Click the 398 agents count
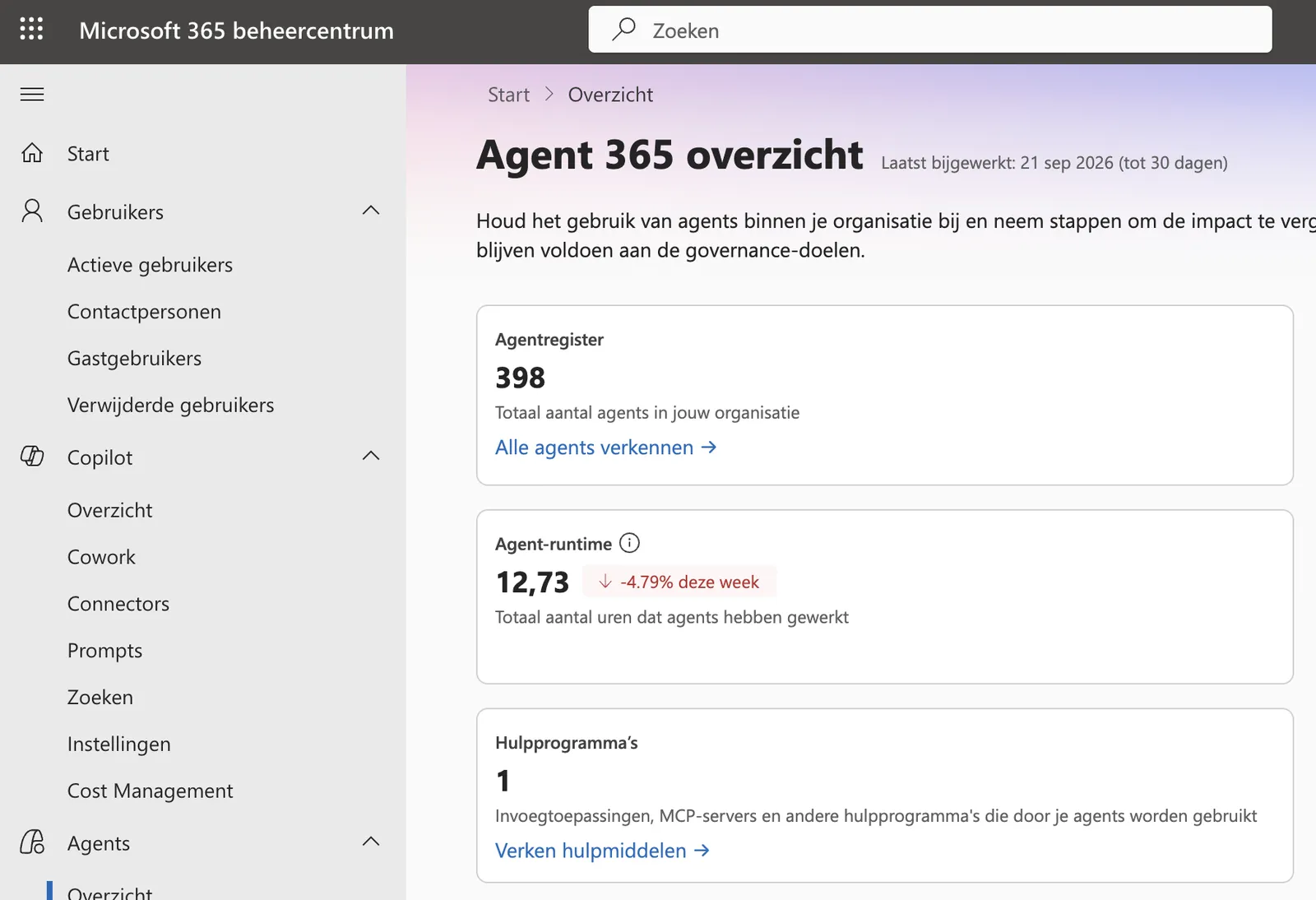The image size is (1316, 900). point(520,378)
